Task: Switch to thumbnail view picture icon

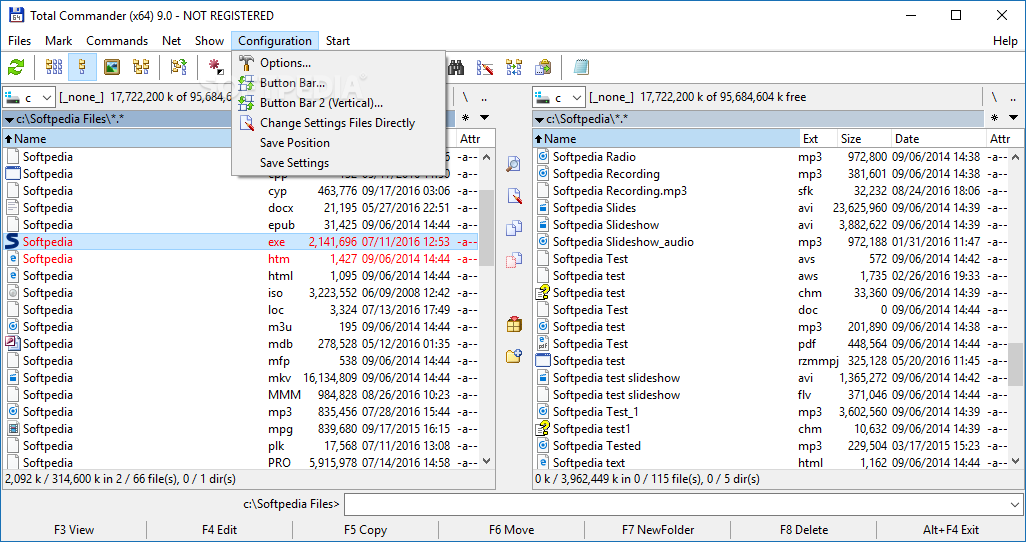Action: pyautogui.click(x=112, y=67)
